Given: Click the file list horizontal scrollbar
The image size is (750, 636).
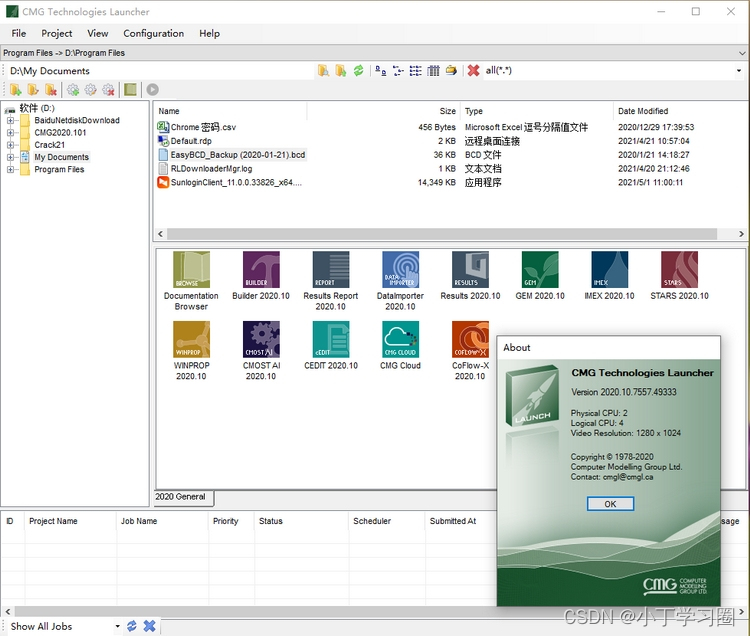Looking at the screenshot, I should 442,234.
